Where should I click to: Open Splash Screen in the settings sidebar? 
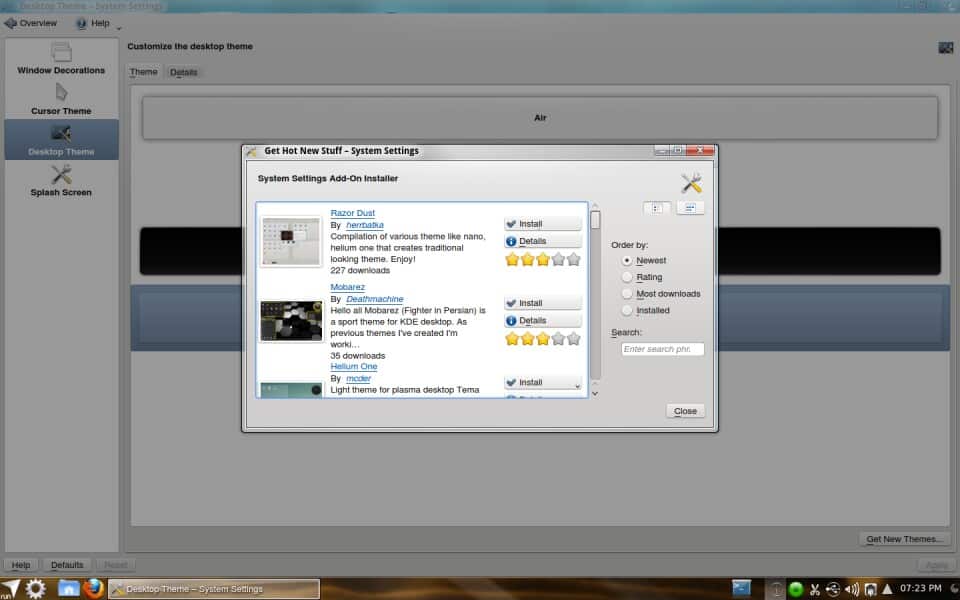click(61, 181)
